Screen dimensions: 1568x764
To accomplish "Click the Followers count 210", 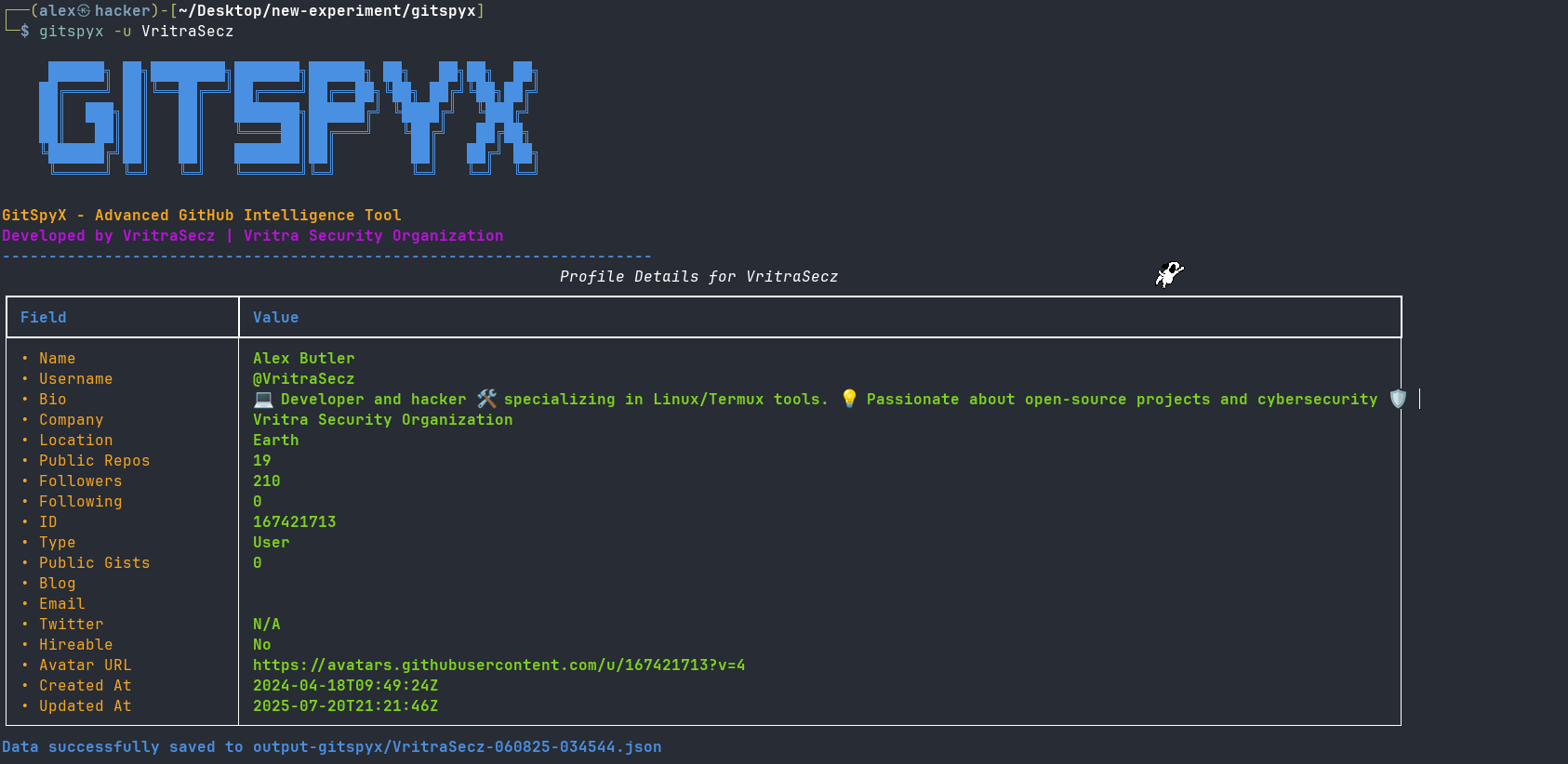I will [266, 481].
